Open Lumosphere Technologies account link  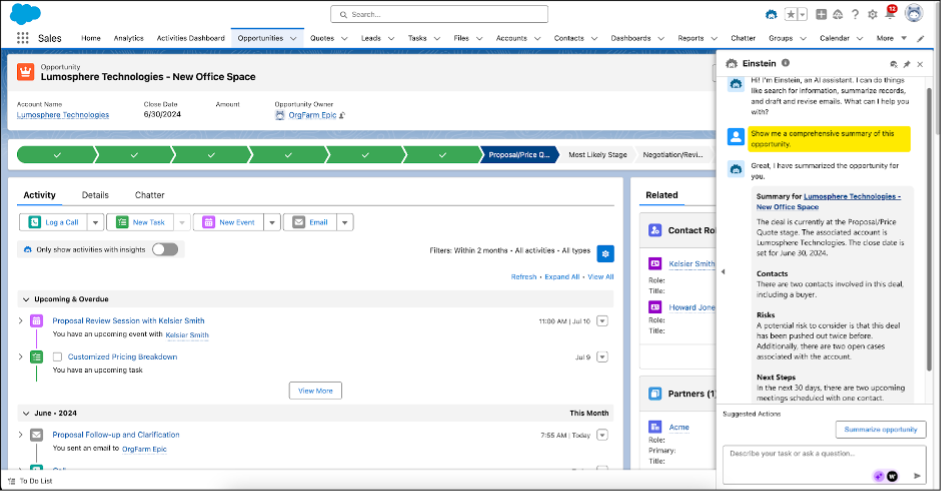63,115
